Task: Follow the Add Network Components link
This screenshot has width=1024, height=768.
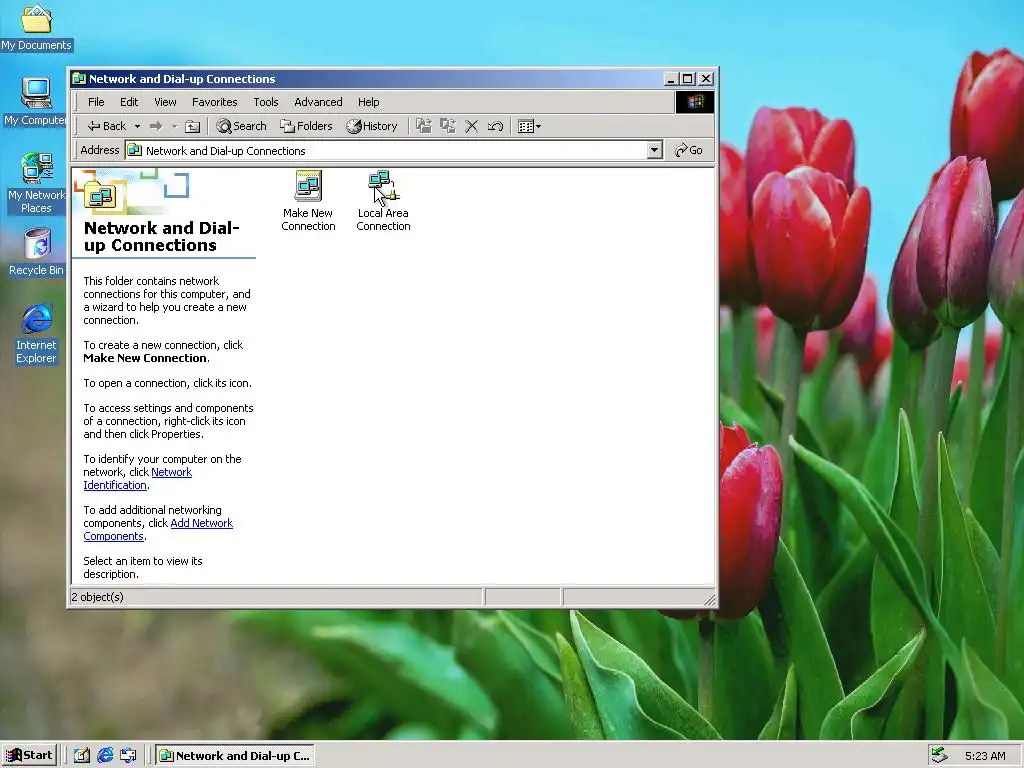Action: (201, 523)
